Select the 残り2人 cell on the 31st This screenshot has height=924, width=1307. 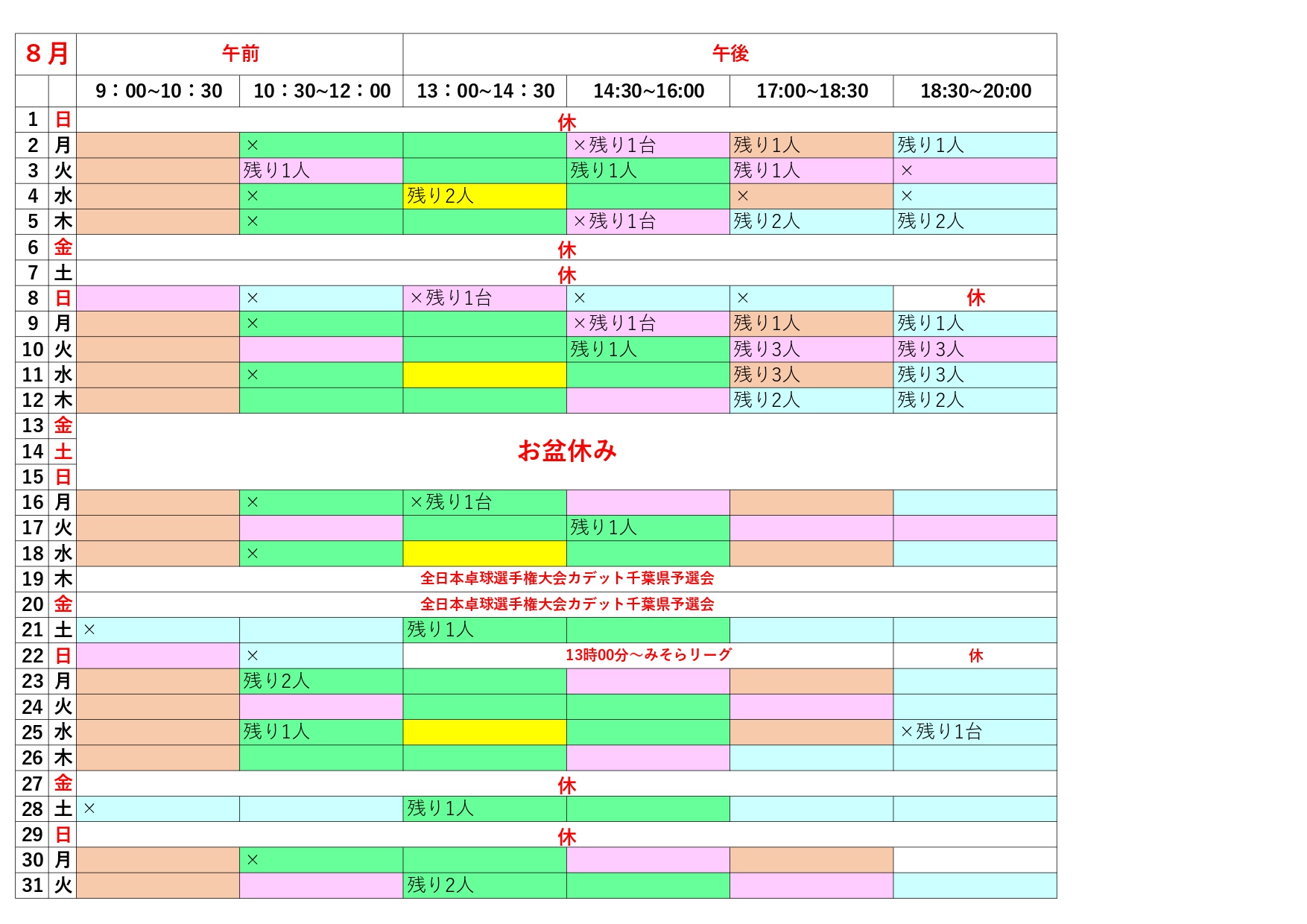(484, 885)
